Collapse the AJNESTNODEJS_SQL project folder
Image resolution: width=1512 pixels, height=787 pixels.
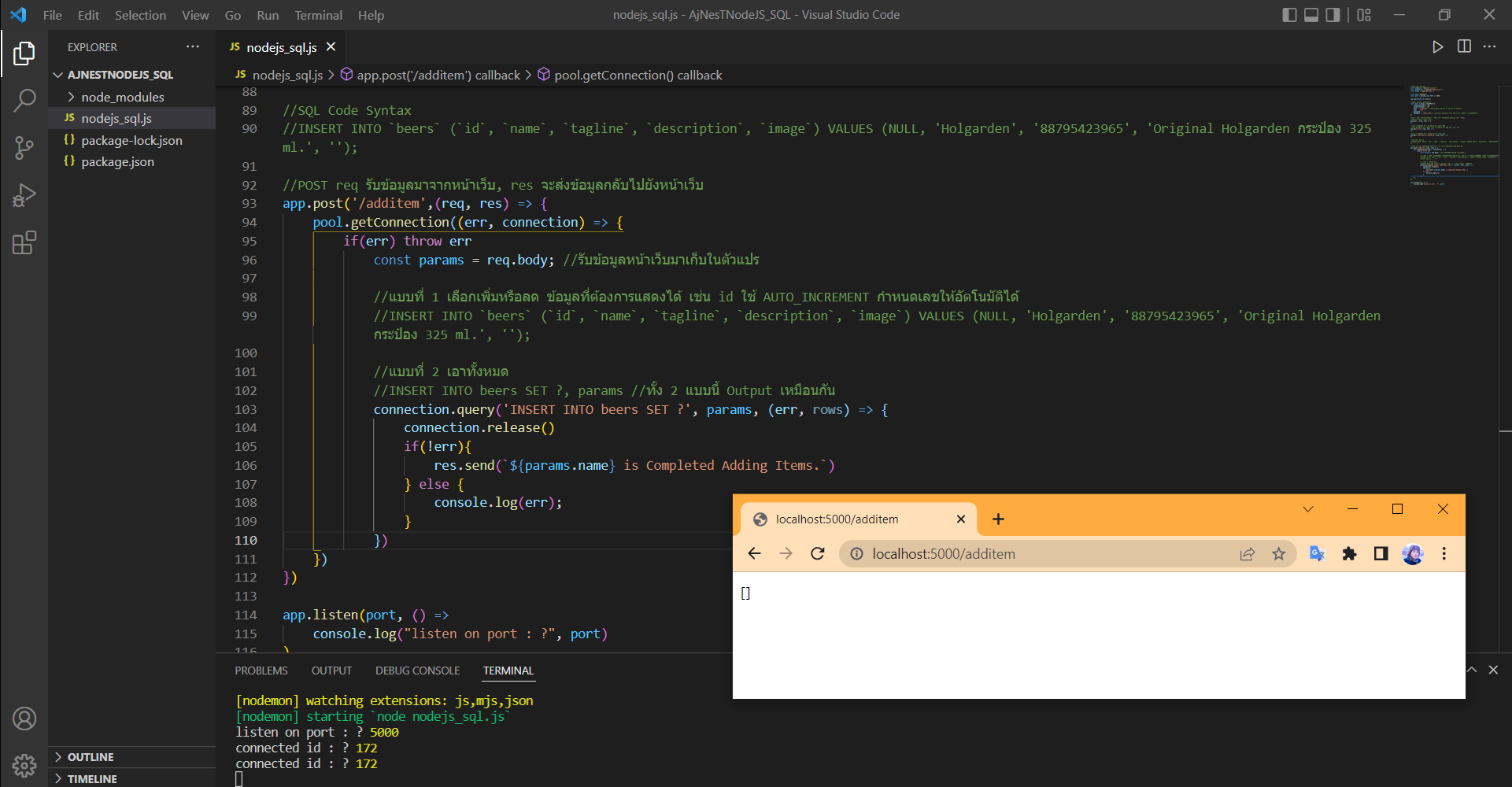click(120, 75)
